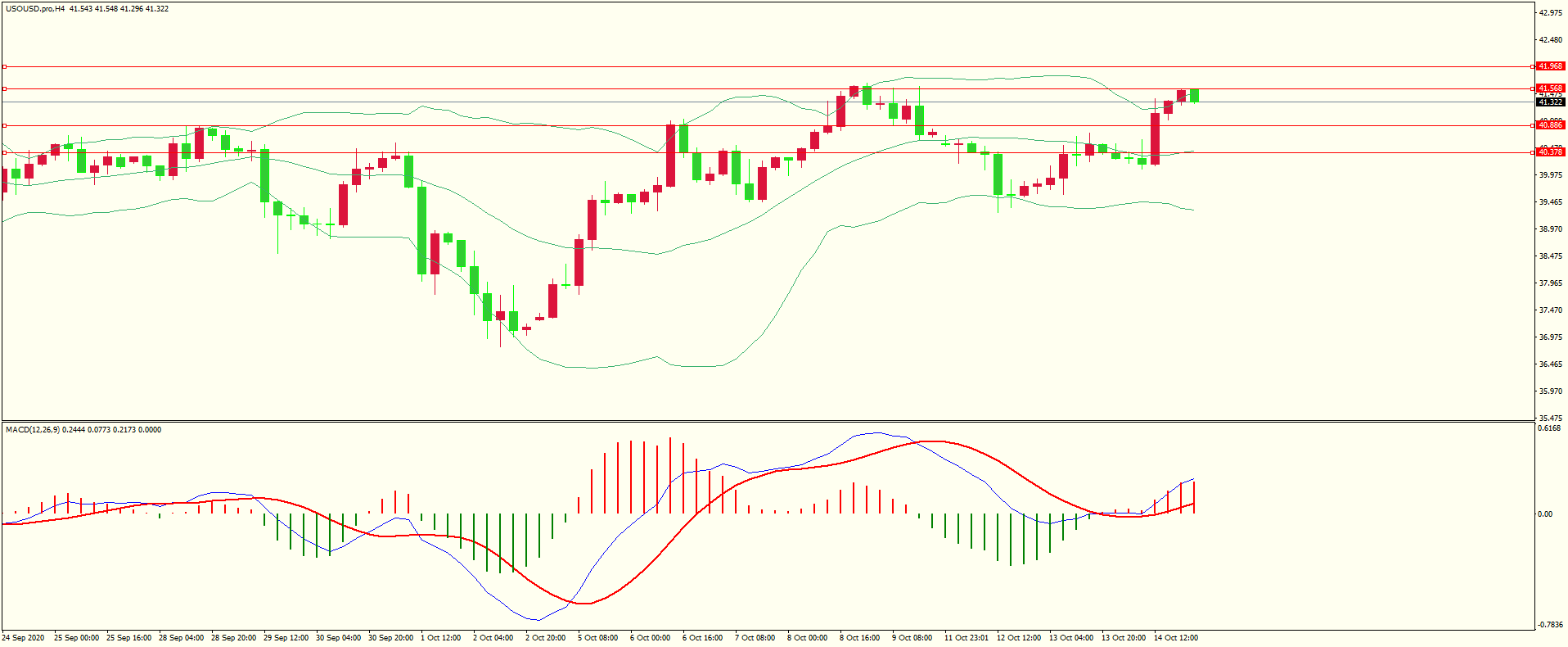The image size is (1568, 647).
Task: Click the USOUSD.pro,H4 chart title
Action: click(35, 9)
